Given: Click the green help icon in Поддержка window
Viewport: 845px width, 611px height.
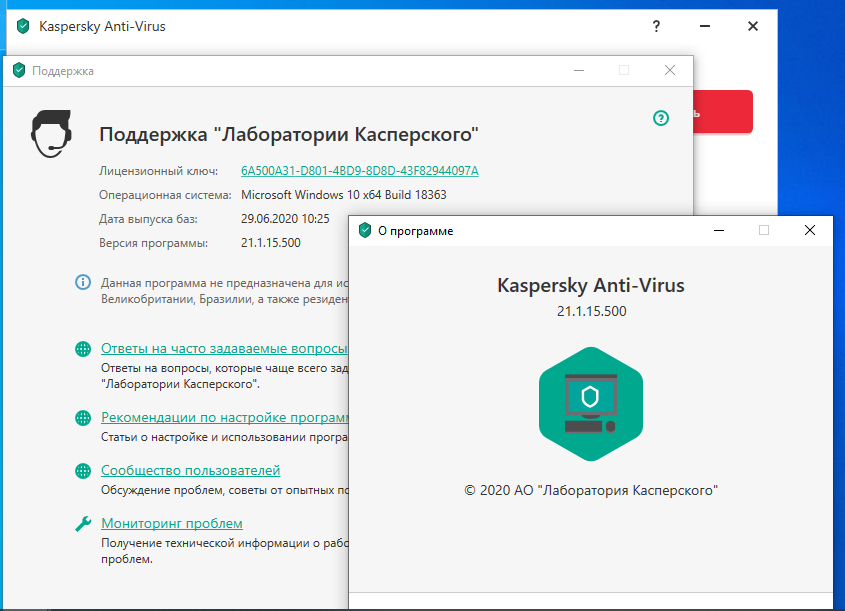Looking at the screenshot, I should click(x=660, y=118).
